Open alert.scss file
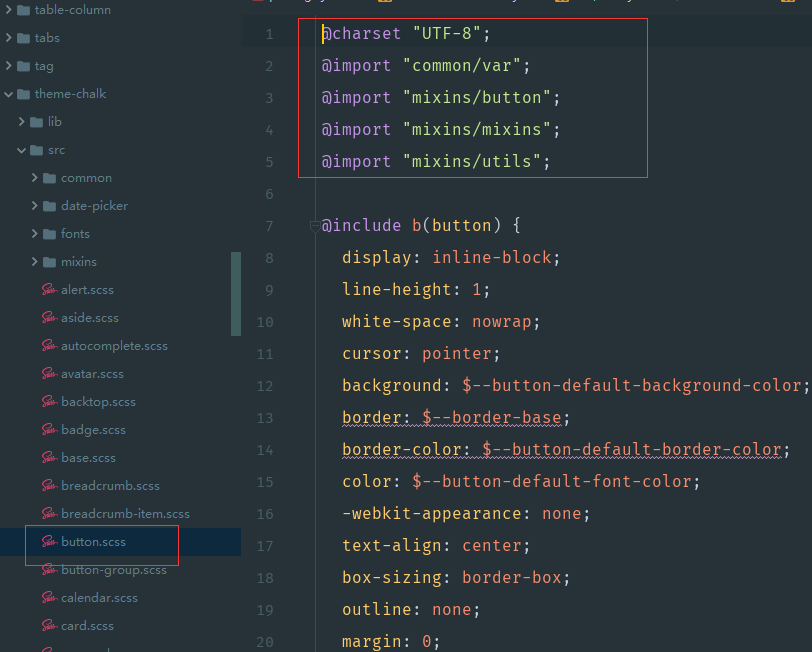Viewport: 812px width, 652px height. [87, 289]
